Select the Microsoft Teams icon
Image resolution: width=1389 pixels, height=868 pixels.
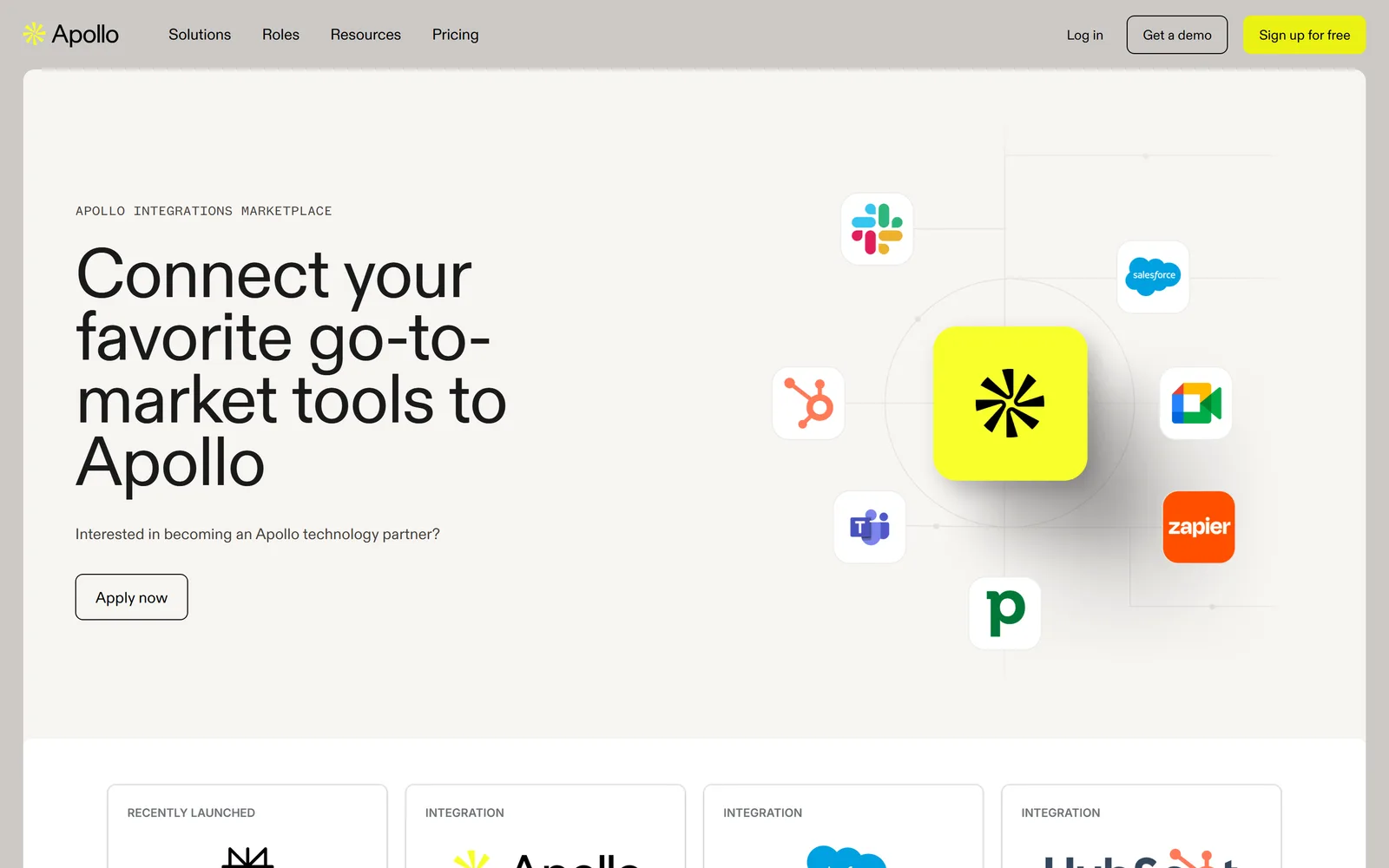coord(870,527)
